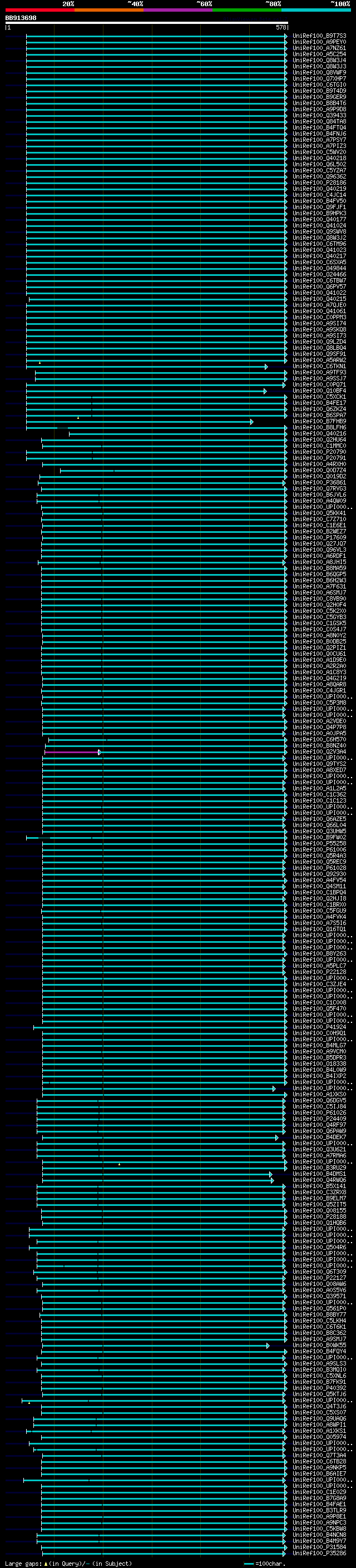Open hit UniRef100_B9T7S3
Viewport: 356px width, 1568px height.
tap(319, 36)
